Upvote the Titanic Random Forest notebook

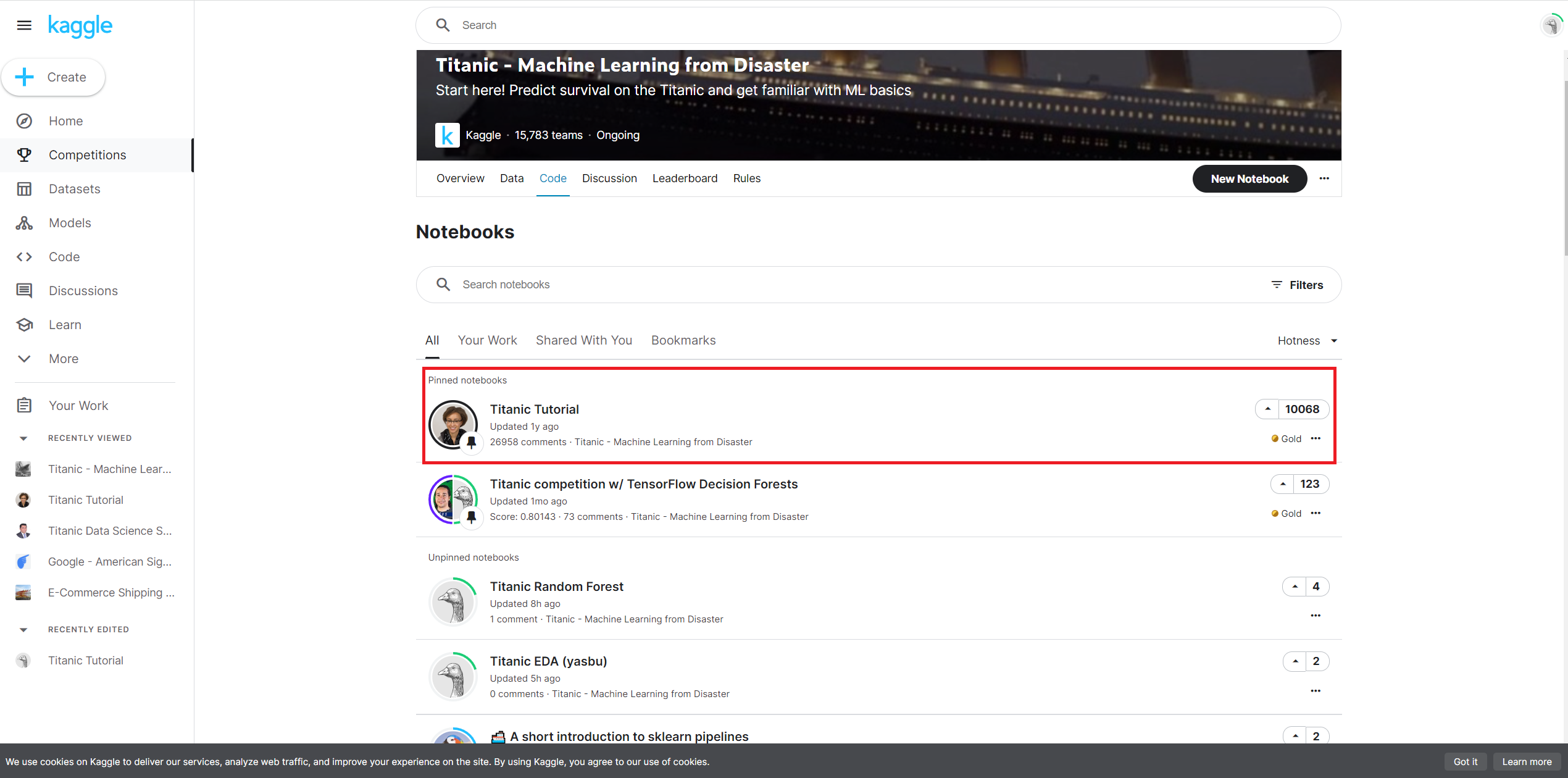[x=1295, y=587]
